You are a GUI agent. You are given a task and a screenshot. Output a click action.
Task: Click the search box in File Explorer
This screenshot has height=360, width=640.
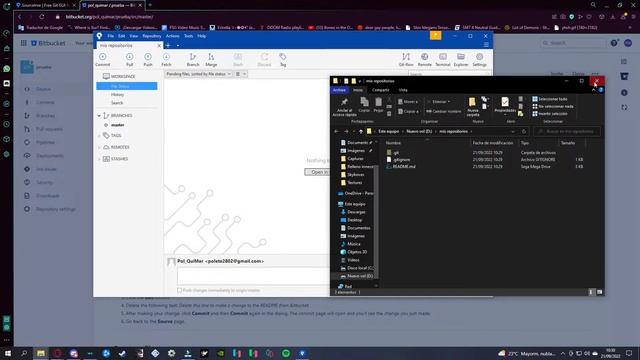tap(567, 131)
